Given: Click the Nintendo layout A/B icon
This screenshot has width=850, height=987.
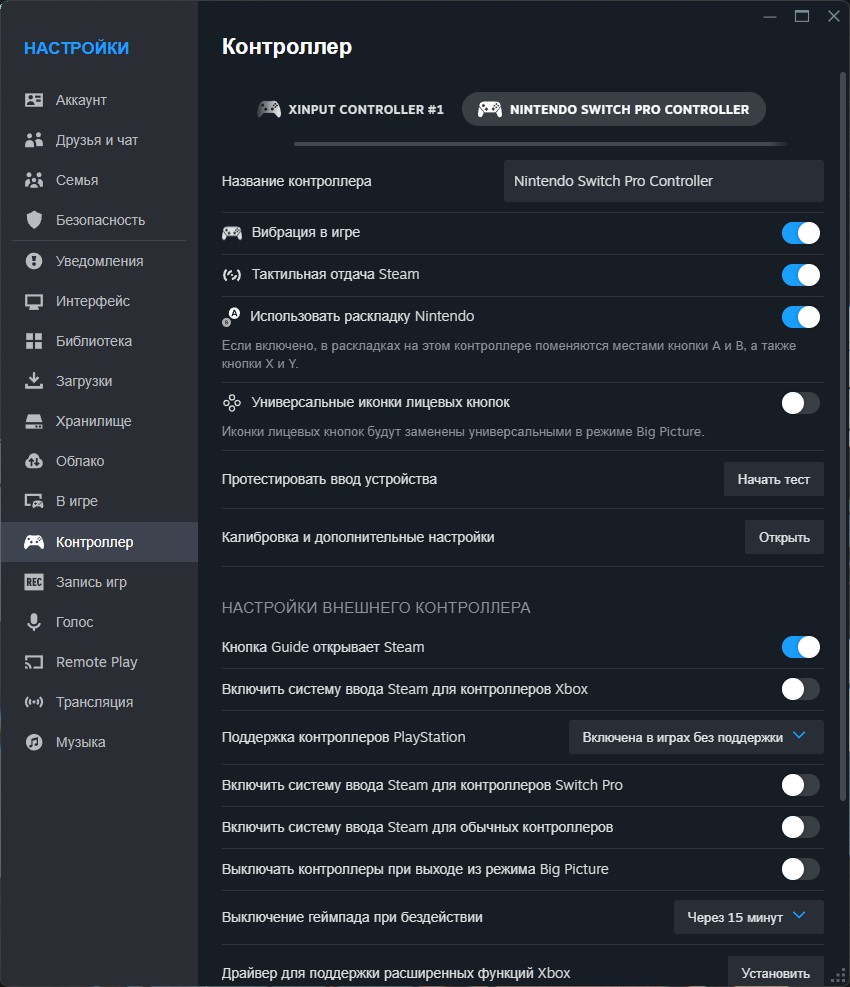Looking at the screenshot, I should [x=231, y=317].
